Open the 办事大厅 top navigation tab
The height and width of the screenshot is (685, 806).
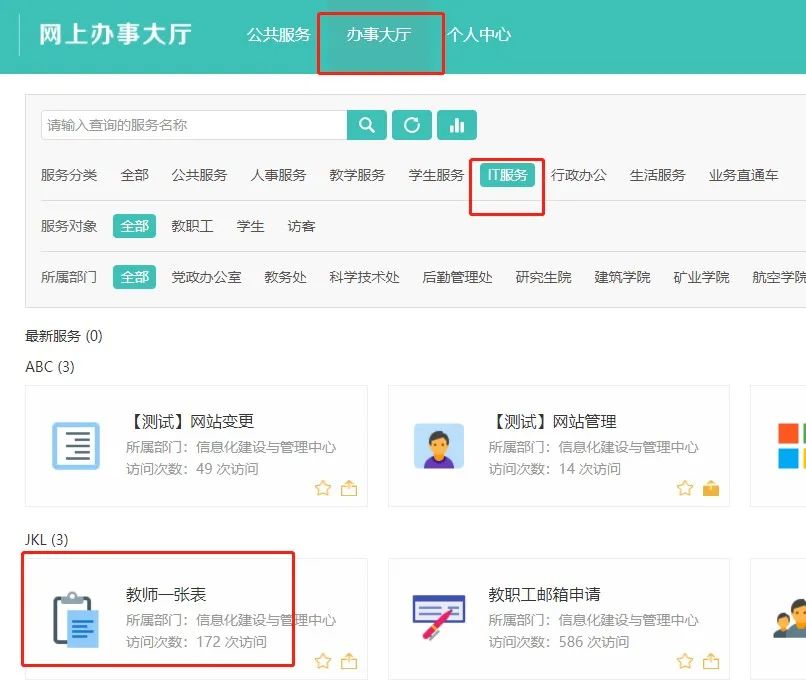379,34
